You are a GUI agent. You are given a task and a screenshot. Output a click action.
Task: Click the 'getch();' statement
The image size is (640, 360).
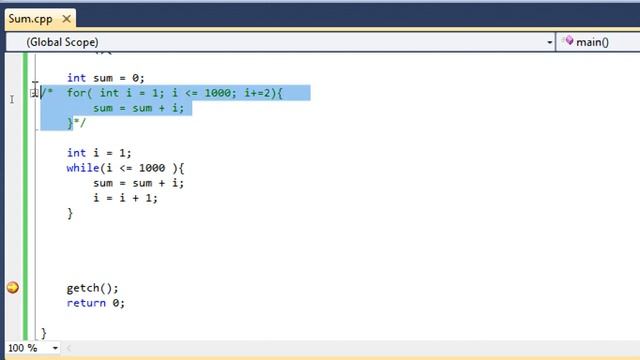(x=92, y=288)
